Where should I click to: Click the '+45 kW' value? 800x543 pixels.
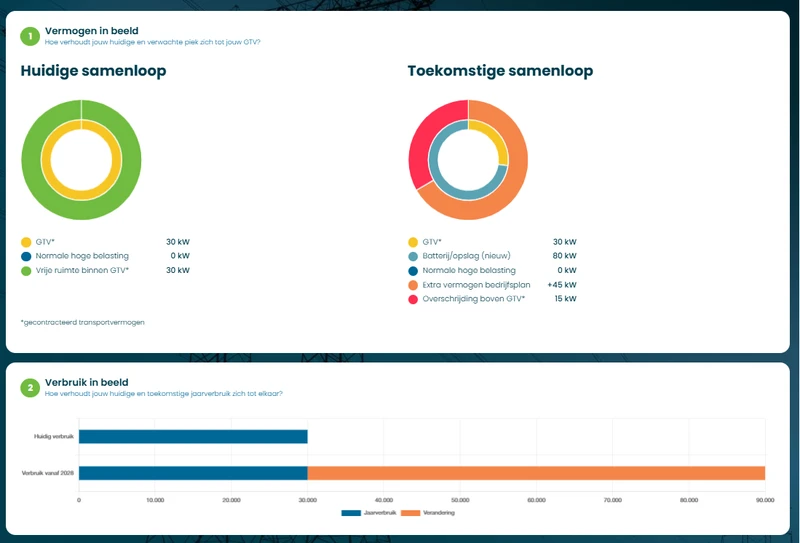562,285
